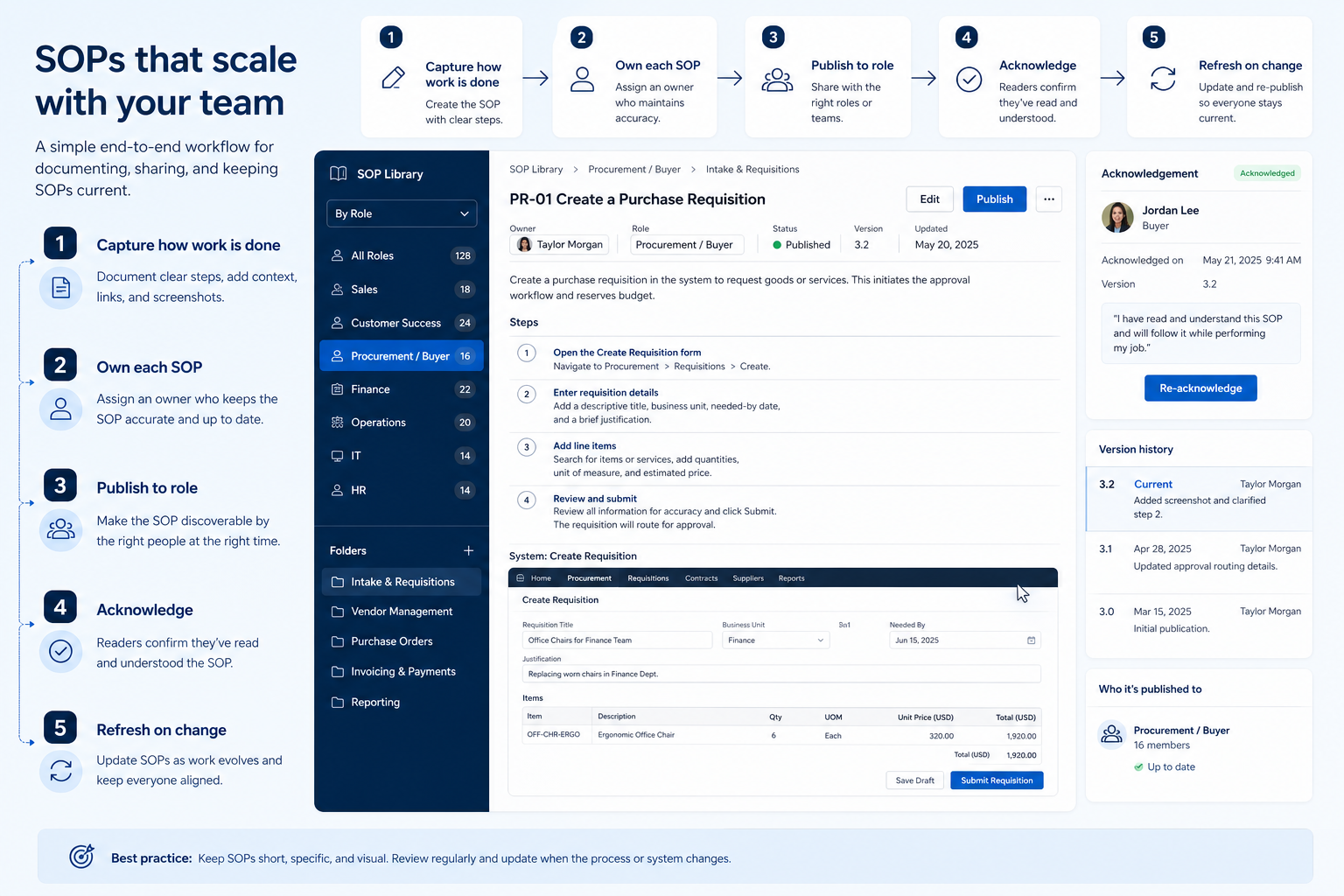Go to SOP Library breadcrumb link
This screenshot has height=896, width=1344.
[535, 170]
